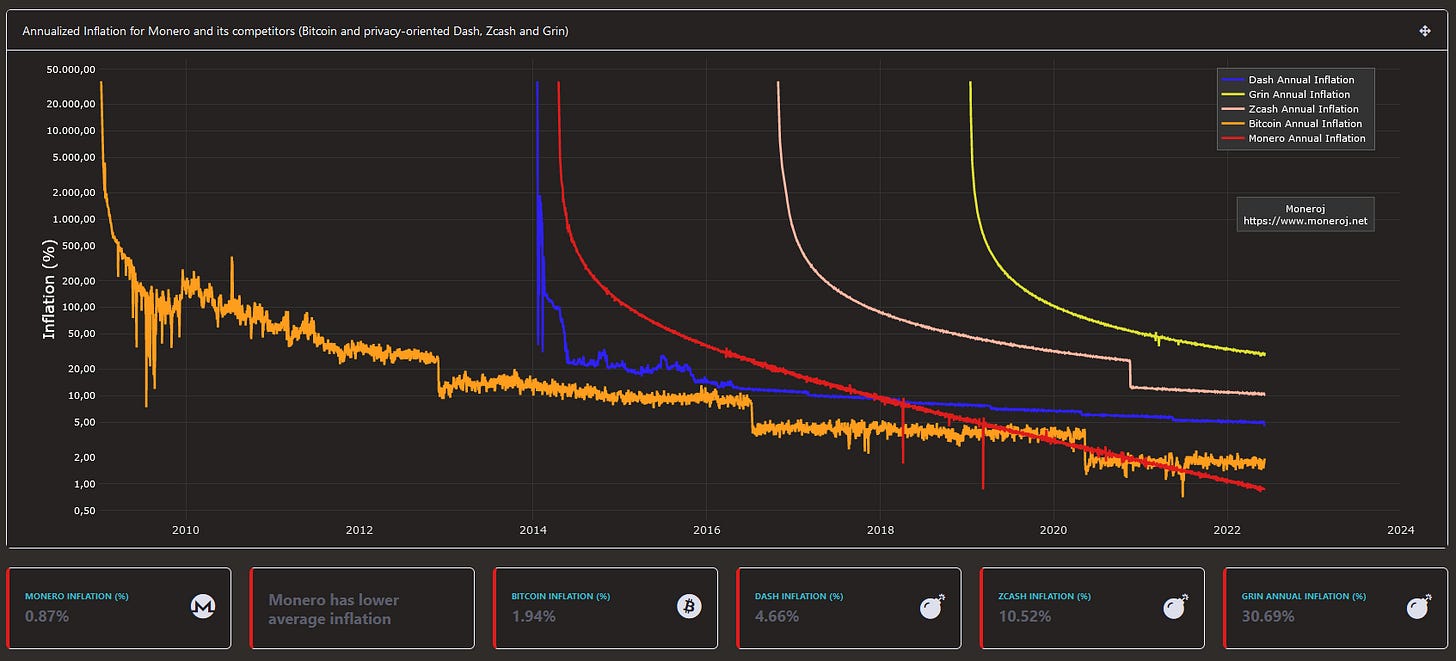Click the 500,00 y-axis tick label
The height and width of the screenshot is (661, 1456).
(x=79, y=246)
